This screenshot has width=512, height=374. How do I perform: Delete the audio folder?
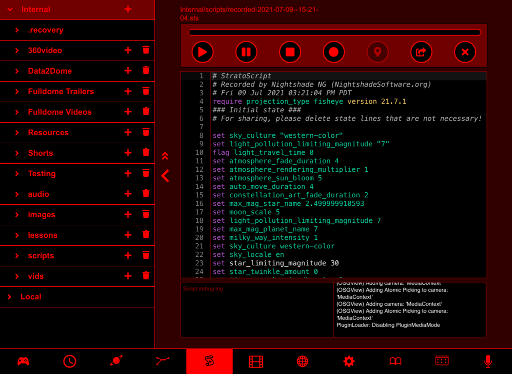tap(146, 193)
